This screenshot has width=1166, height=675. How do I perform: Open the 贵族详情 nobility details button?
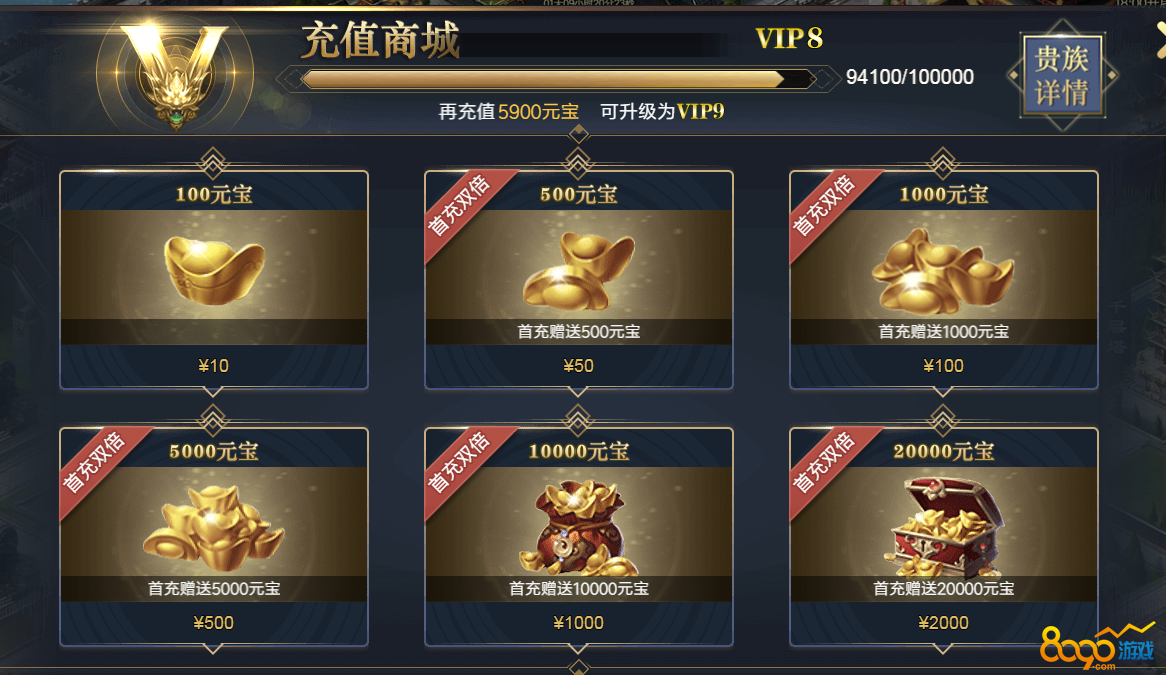[x=1062, y=75]
